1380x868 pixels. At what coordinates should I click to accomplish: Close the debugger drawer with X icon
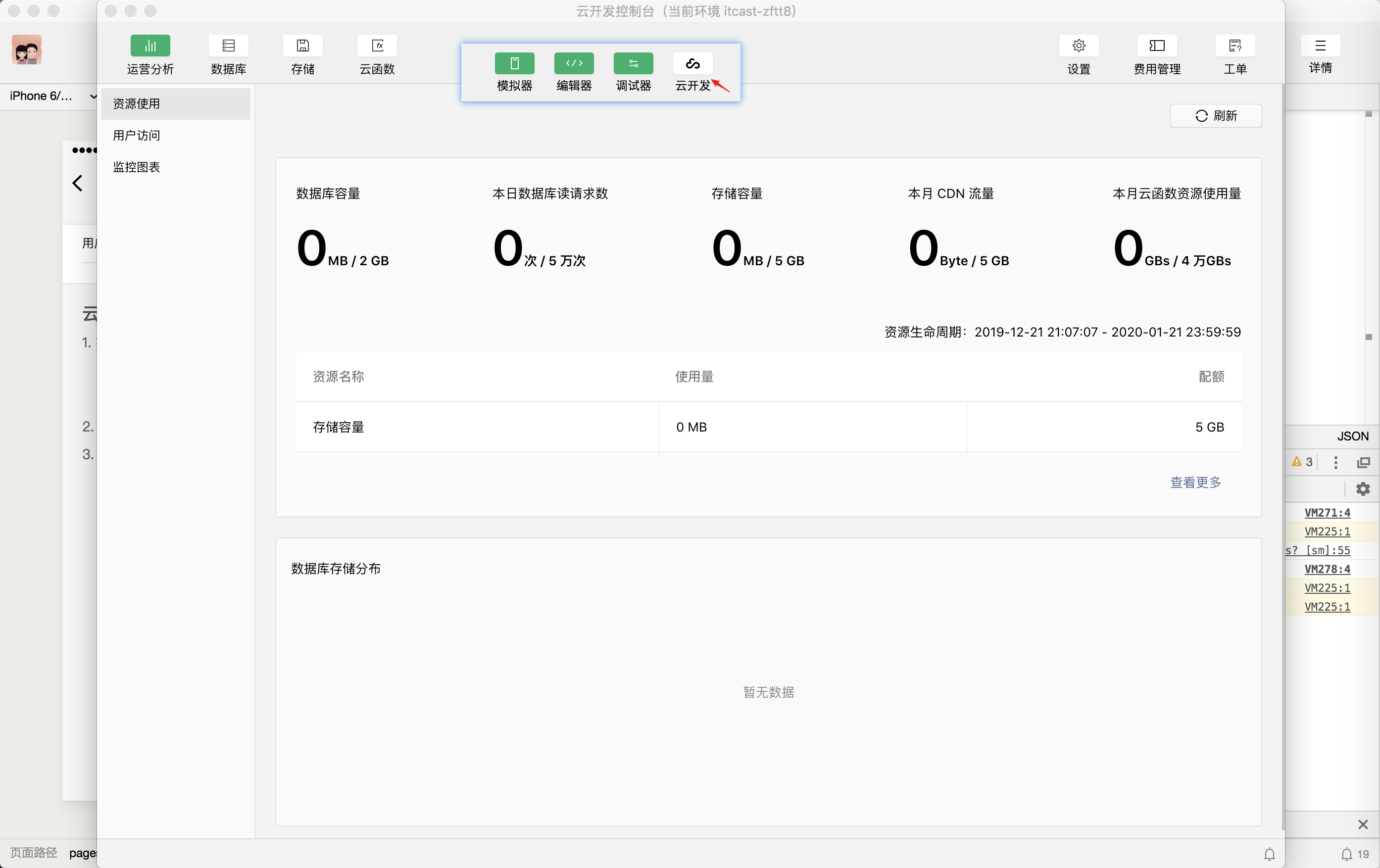[x=1363, y=824]
